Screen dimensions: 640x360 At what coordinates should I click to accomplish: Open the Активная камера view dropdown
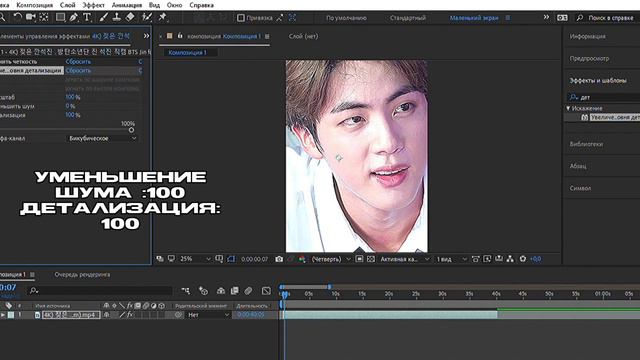[404, 259]
